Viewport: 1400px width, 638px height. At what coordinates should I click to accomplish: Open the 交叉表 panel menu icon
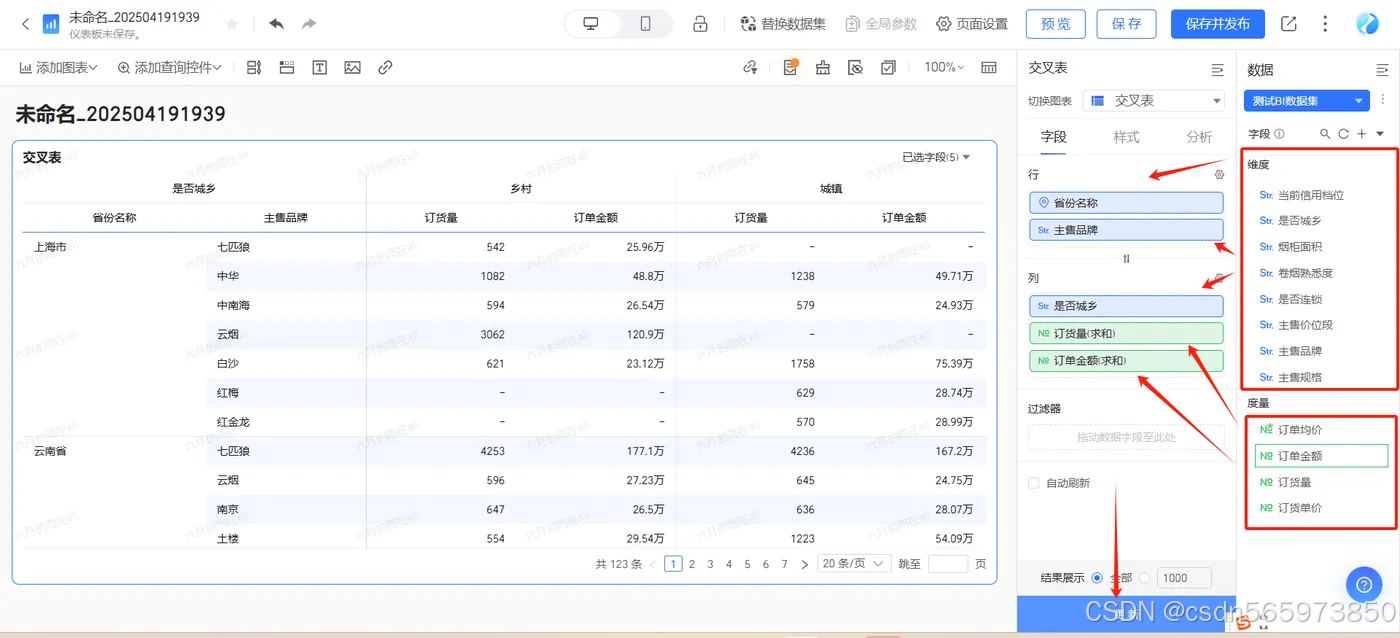[x=1217, y=69]
